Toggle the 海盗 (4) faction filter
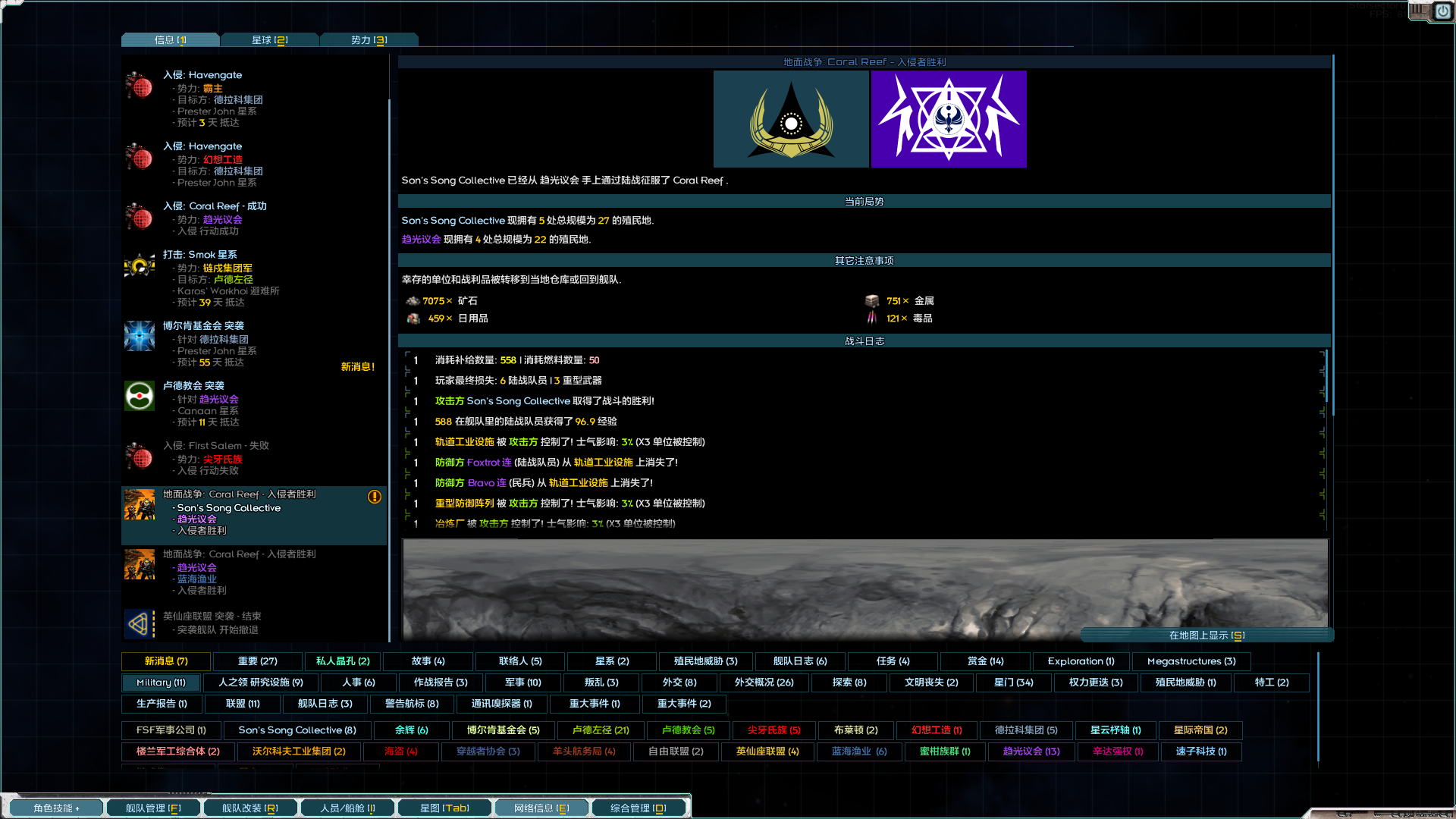The image size is (1456, 819). pos(400,752)
